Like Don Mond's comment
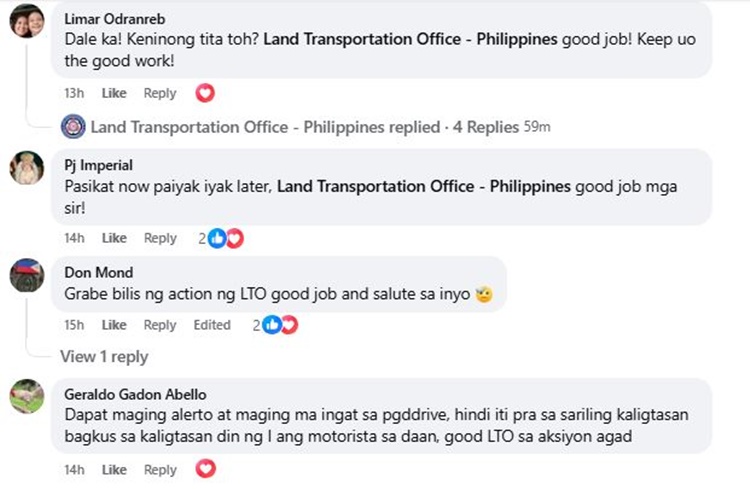This screenshot has width=750, height=489. (114, 325)
